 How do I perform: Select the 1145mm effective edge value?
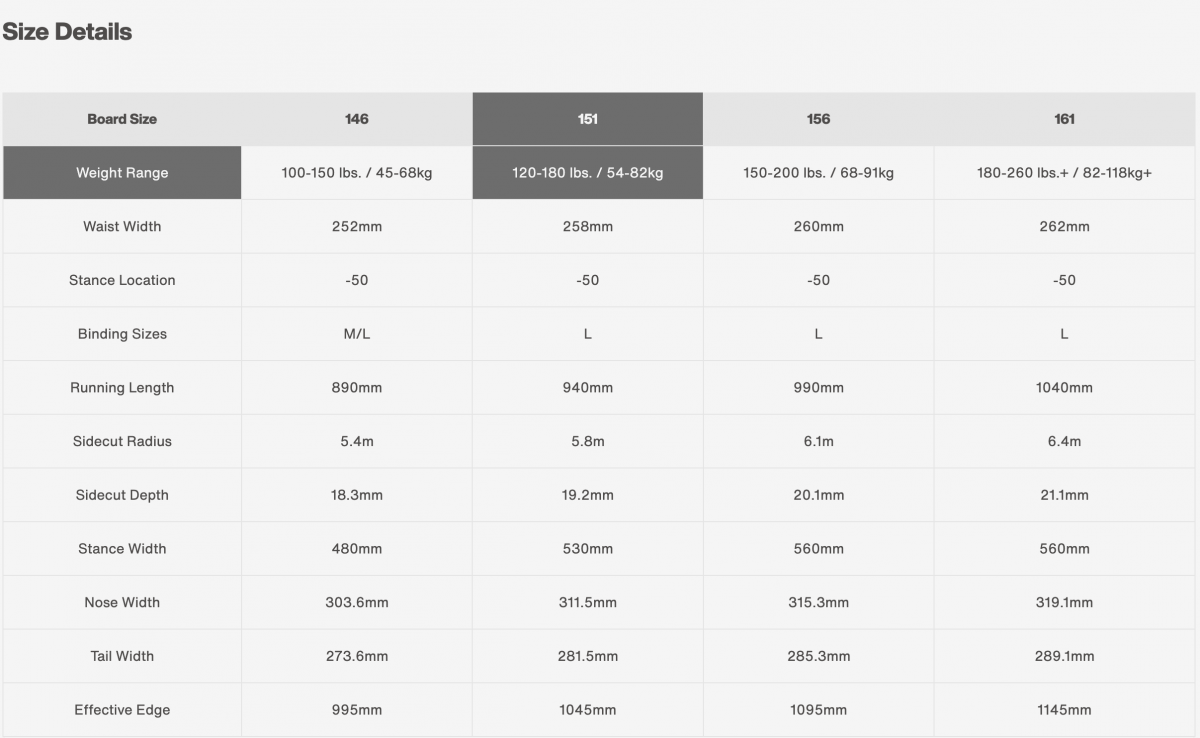point(1065,710)
